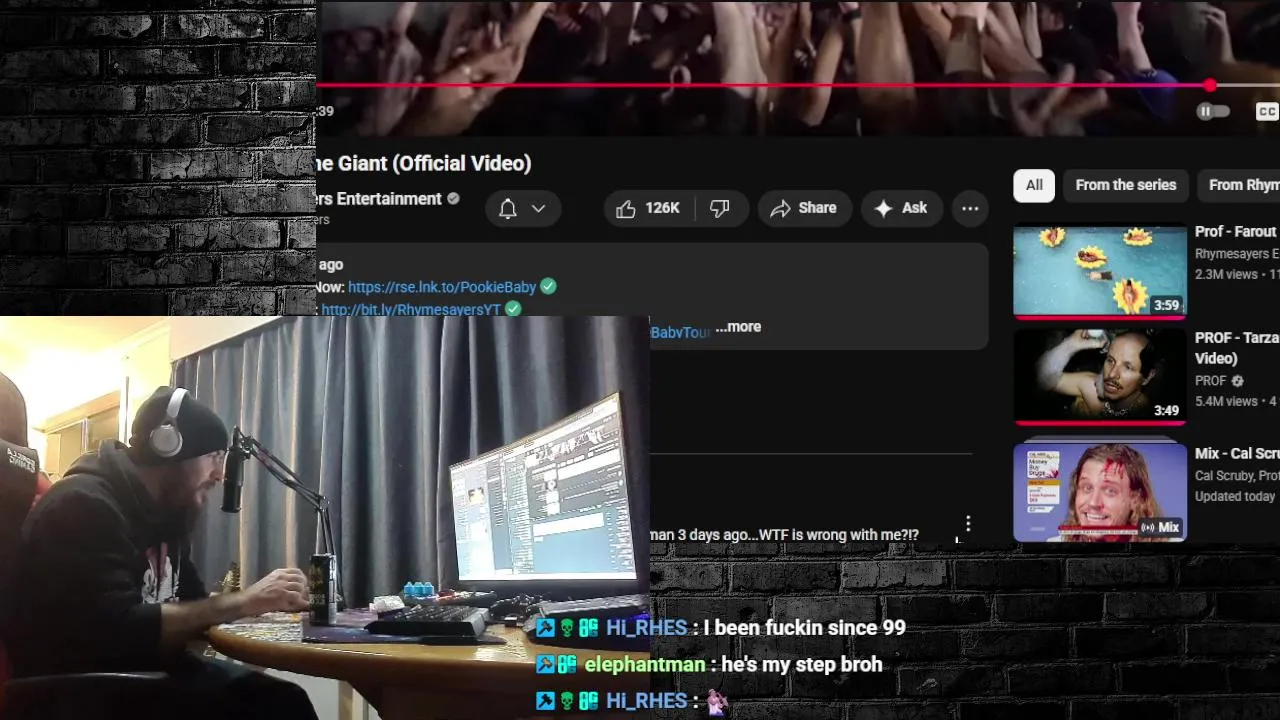The image size is (1280, 720).
Task: Toggle the autoplay switch in the player
Action: [x=1213, y=111]
